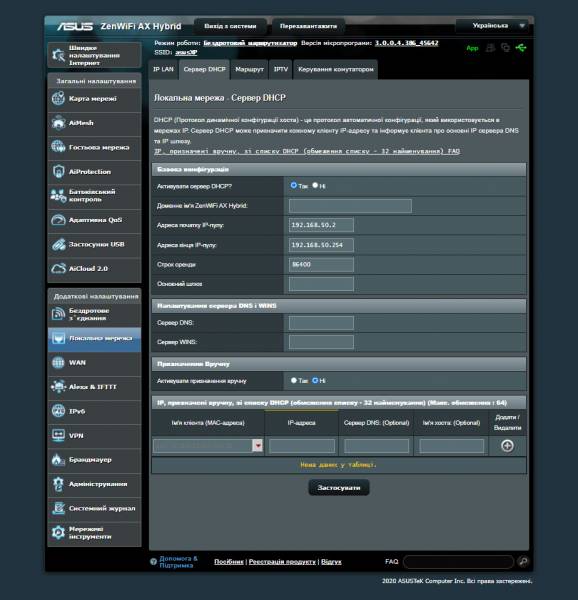Image resolution: width=578 pixels, height=600 pixels.
Task: Switch to the Маршрут tab
Action: pyautogui.click(x=249, y=70)
